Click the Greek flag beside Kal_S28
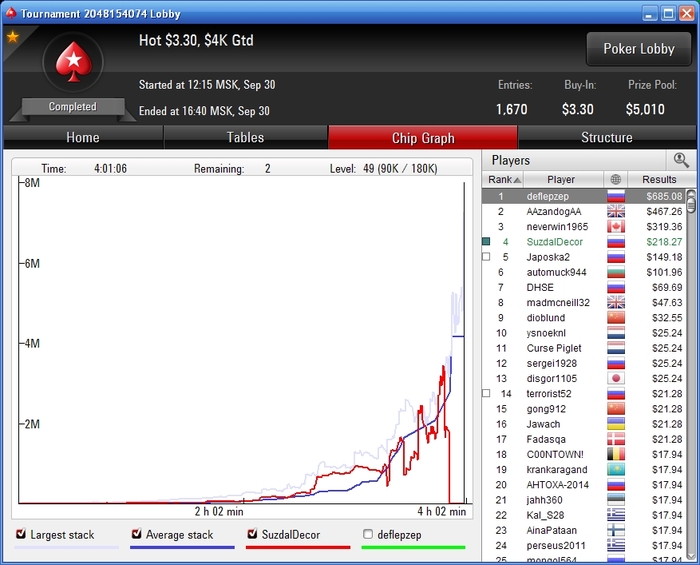The width and height of the screenshot is (700, 565). tap(616, 515)
